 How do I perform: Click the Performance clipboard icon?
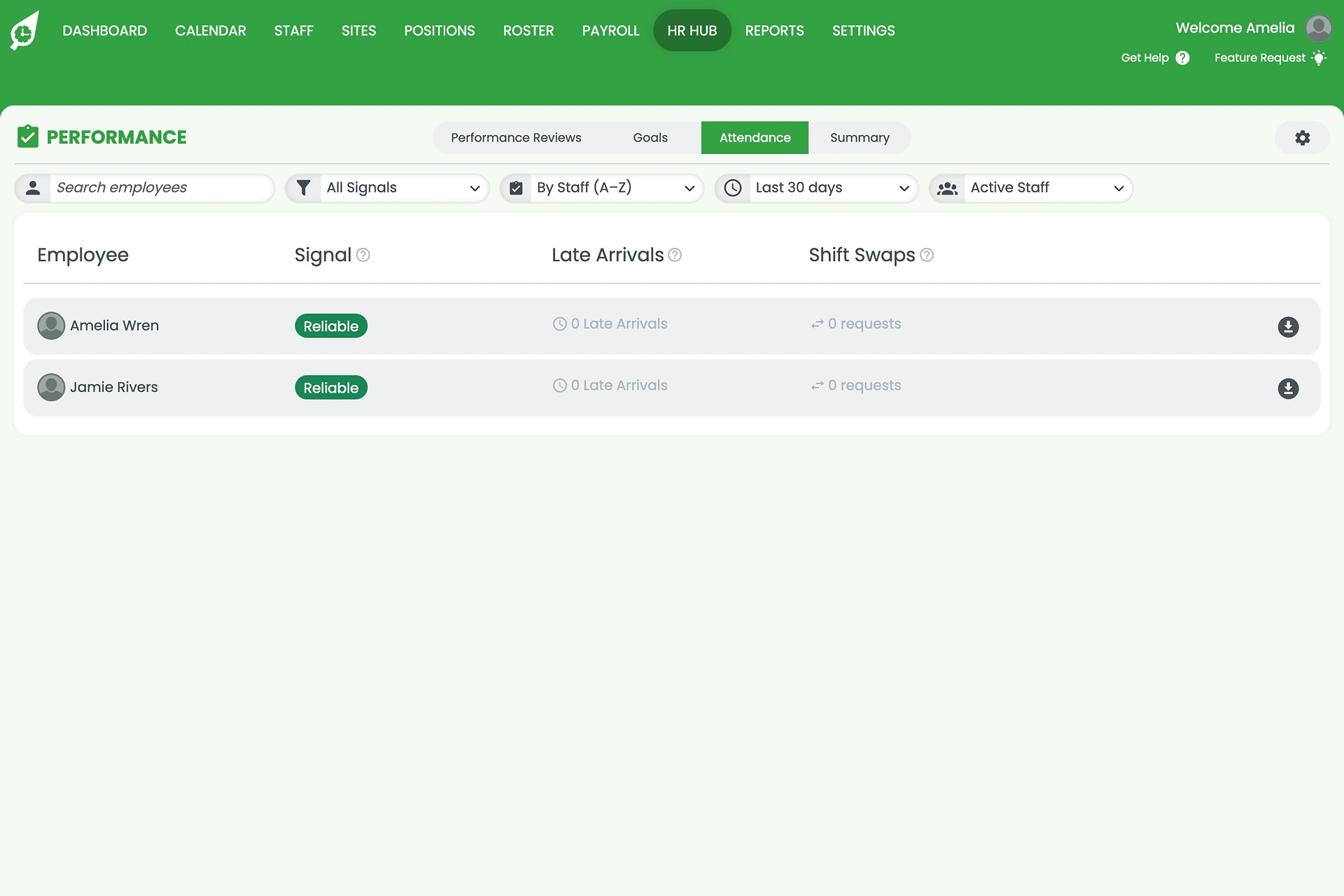28,136
